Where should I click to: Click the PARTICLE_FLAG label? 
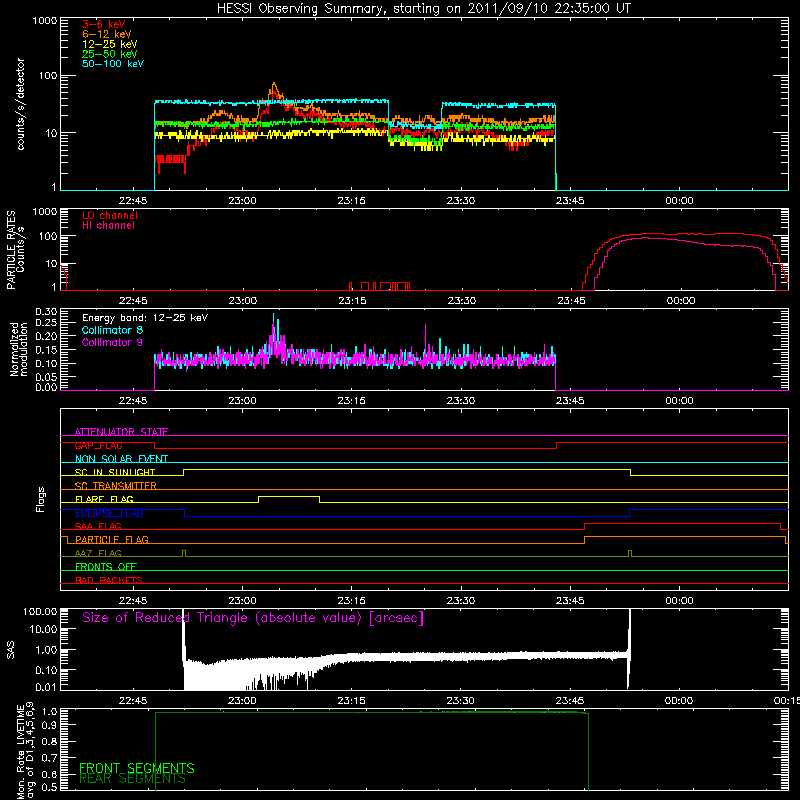(112, 539)
